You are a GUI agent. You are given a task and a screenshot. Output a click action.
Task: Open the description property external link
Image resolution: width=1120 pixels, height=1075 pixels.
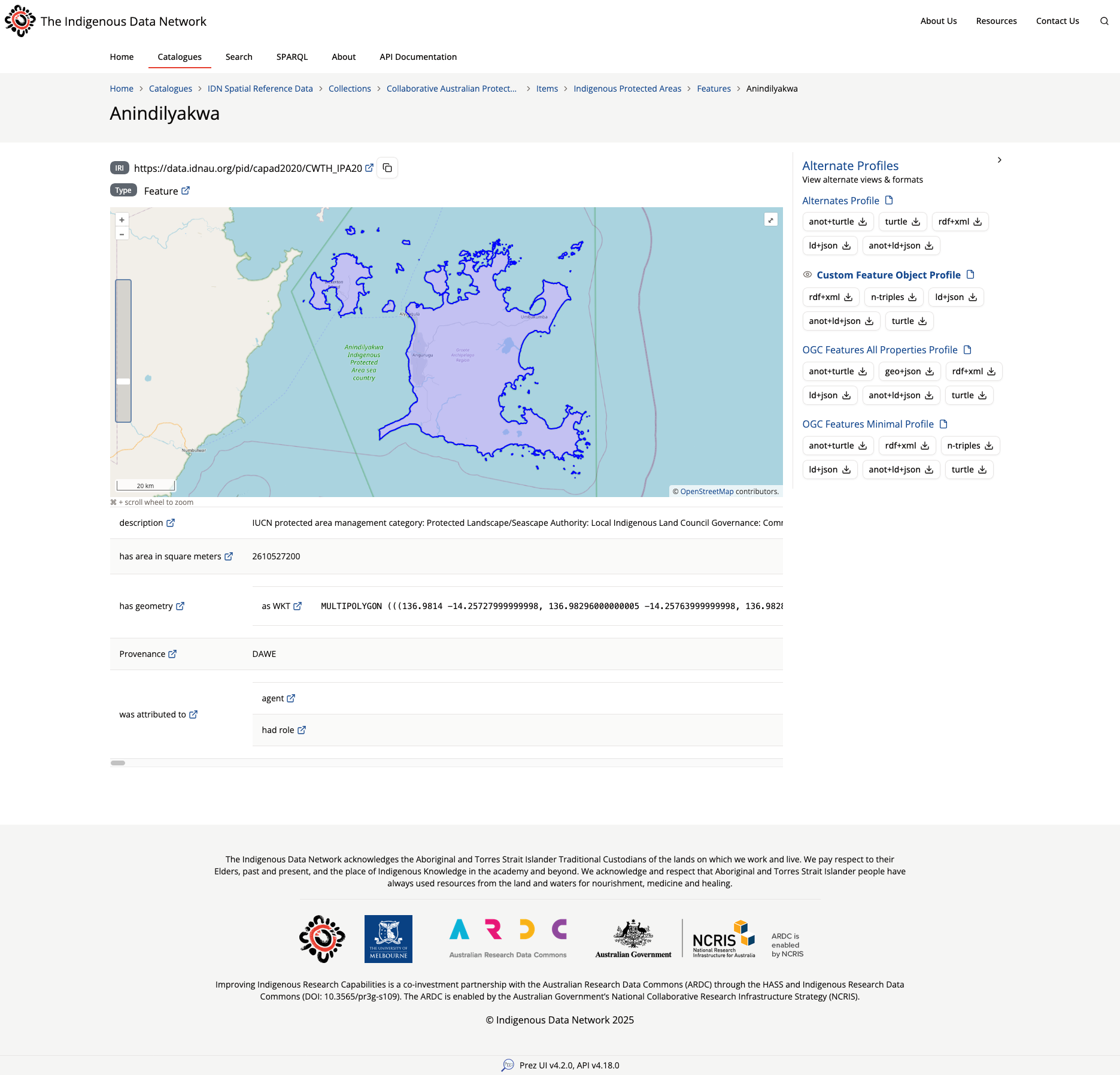171,522
